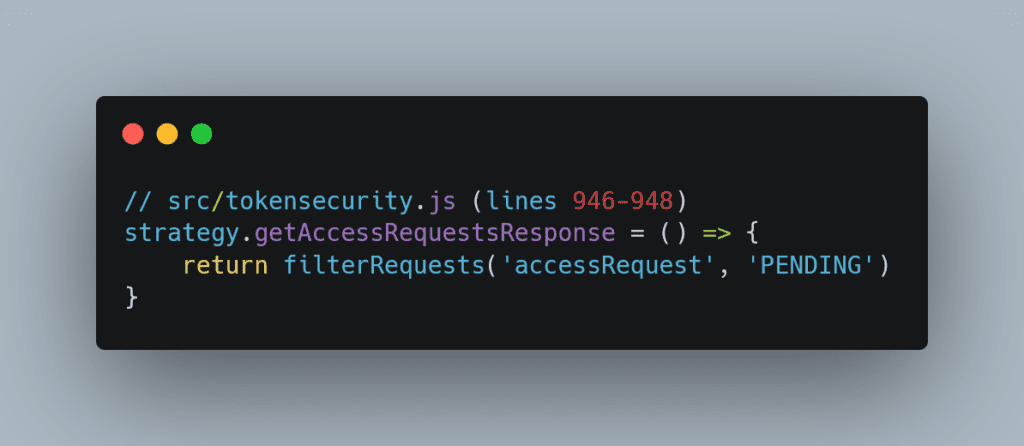Screen dimensions: 1024x446
Task: Click the line numbers '946-948'
Action: point(622,201)
